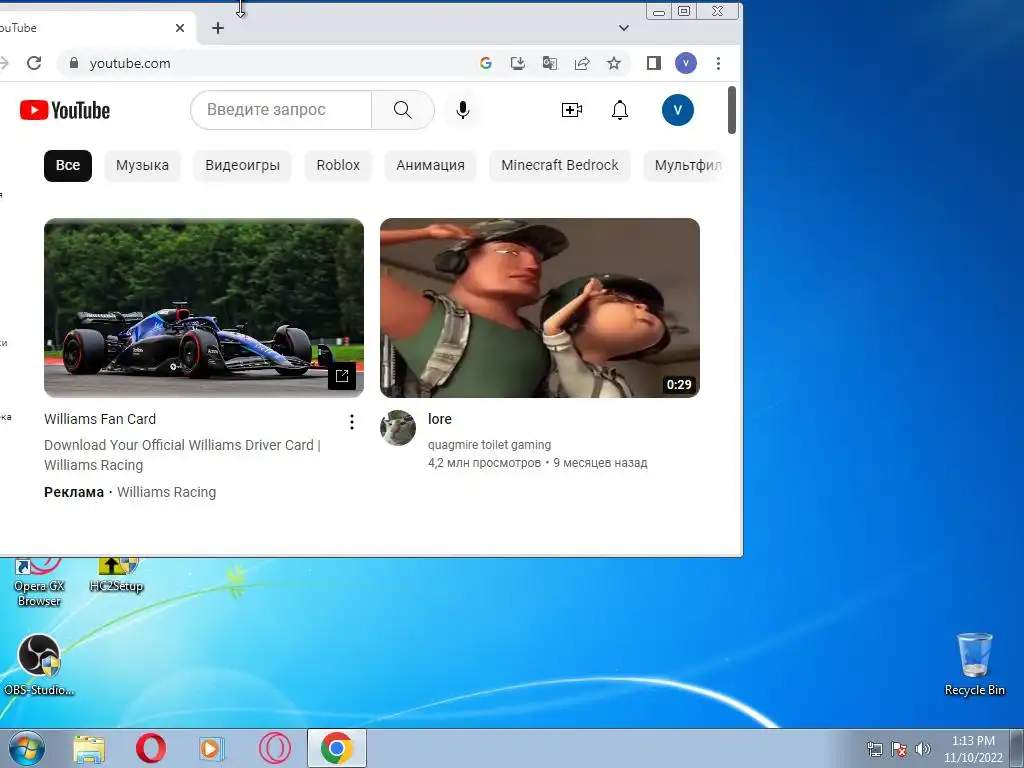Open volume speaker tray icon
Screen dimensions: 1024x768
coord(923,749)
